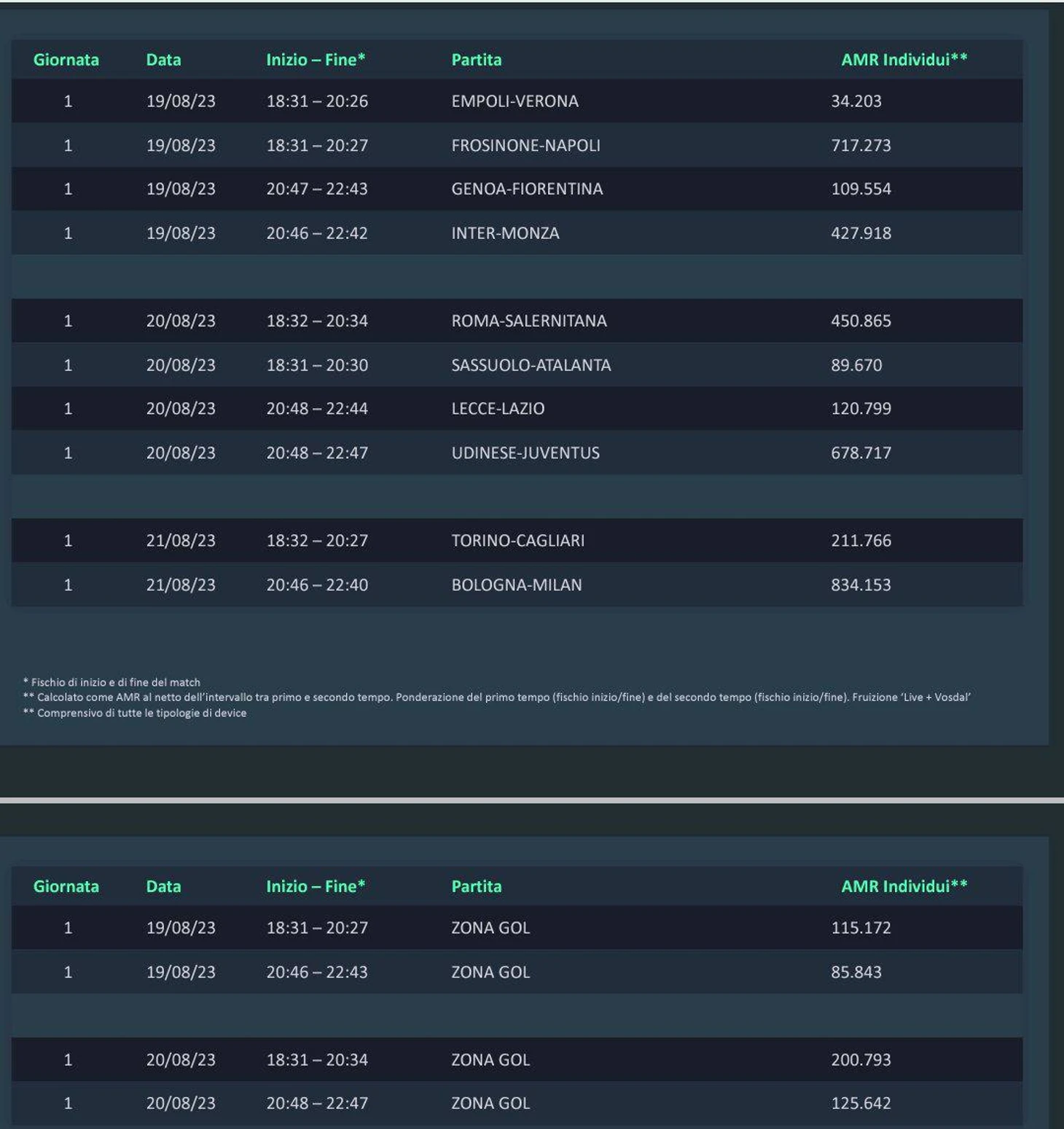Click the AMR value 211.766
This screenshot has width=1064, height=1129.
pyautogui.click(x=861, y=541)
